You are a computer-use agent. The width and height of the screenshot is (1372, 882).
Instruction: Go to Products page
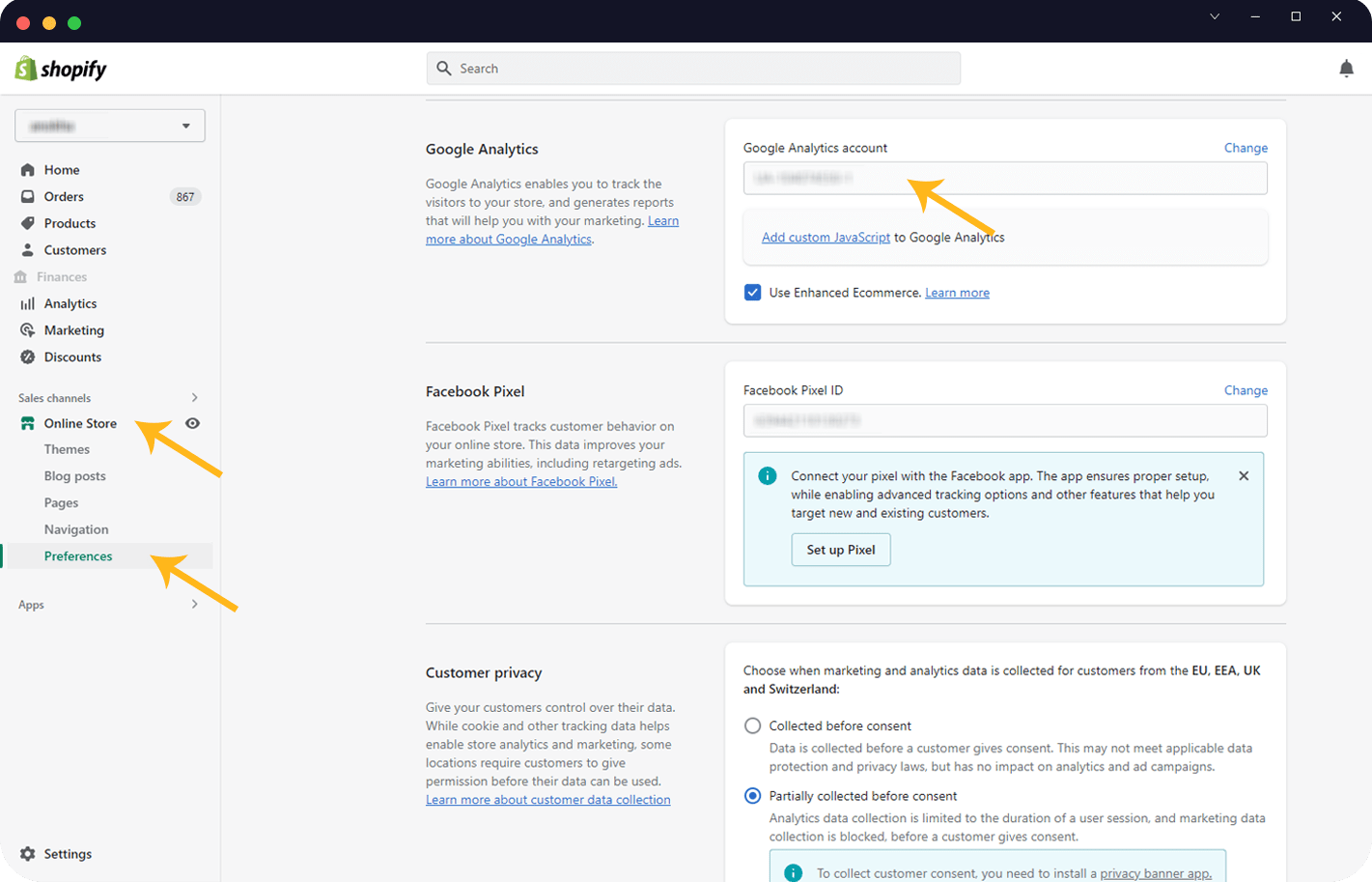point(70,223)
